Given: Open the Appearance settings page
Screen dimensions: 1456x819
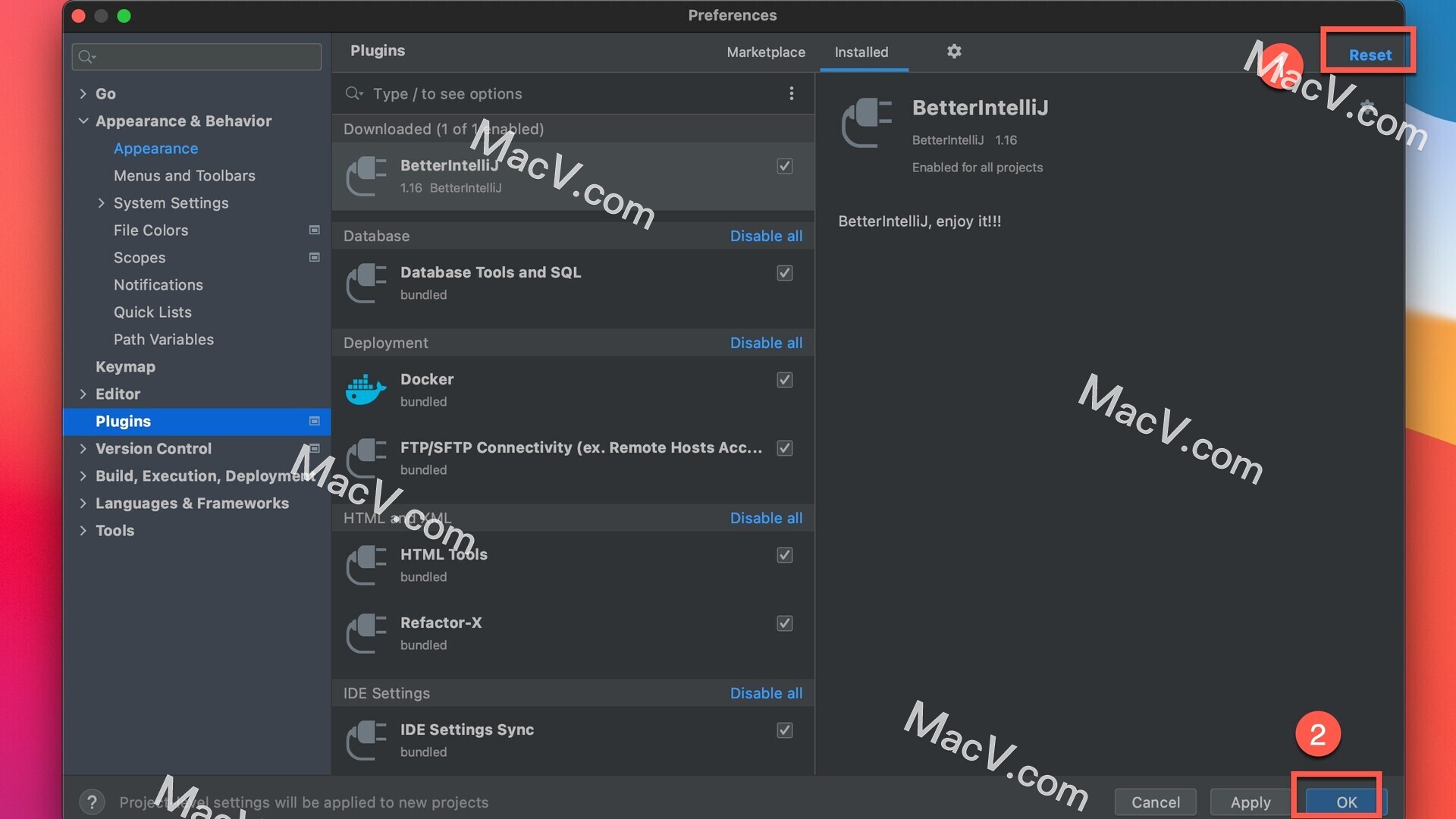Looking at the screenshot, I should tap(155, 148).
